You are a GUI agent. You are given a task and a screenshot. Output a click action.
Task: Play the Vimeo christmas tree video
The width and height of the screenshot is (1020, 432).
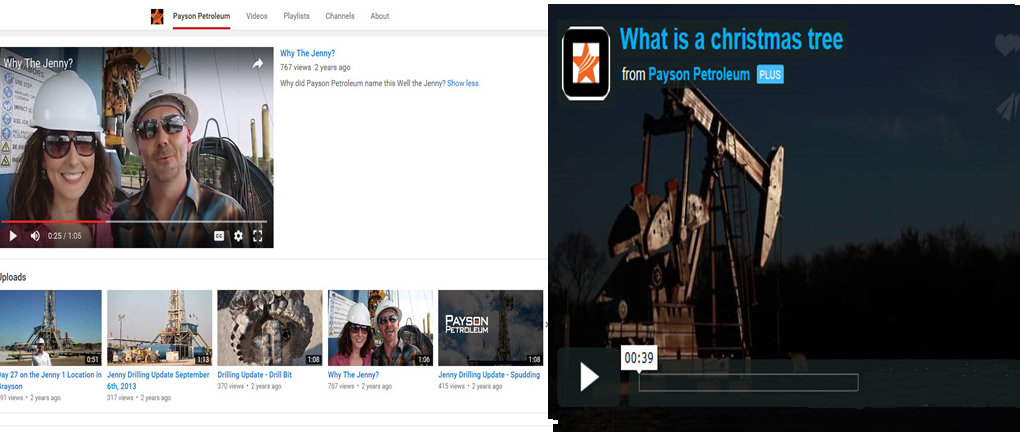click(x=589, y=377)
